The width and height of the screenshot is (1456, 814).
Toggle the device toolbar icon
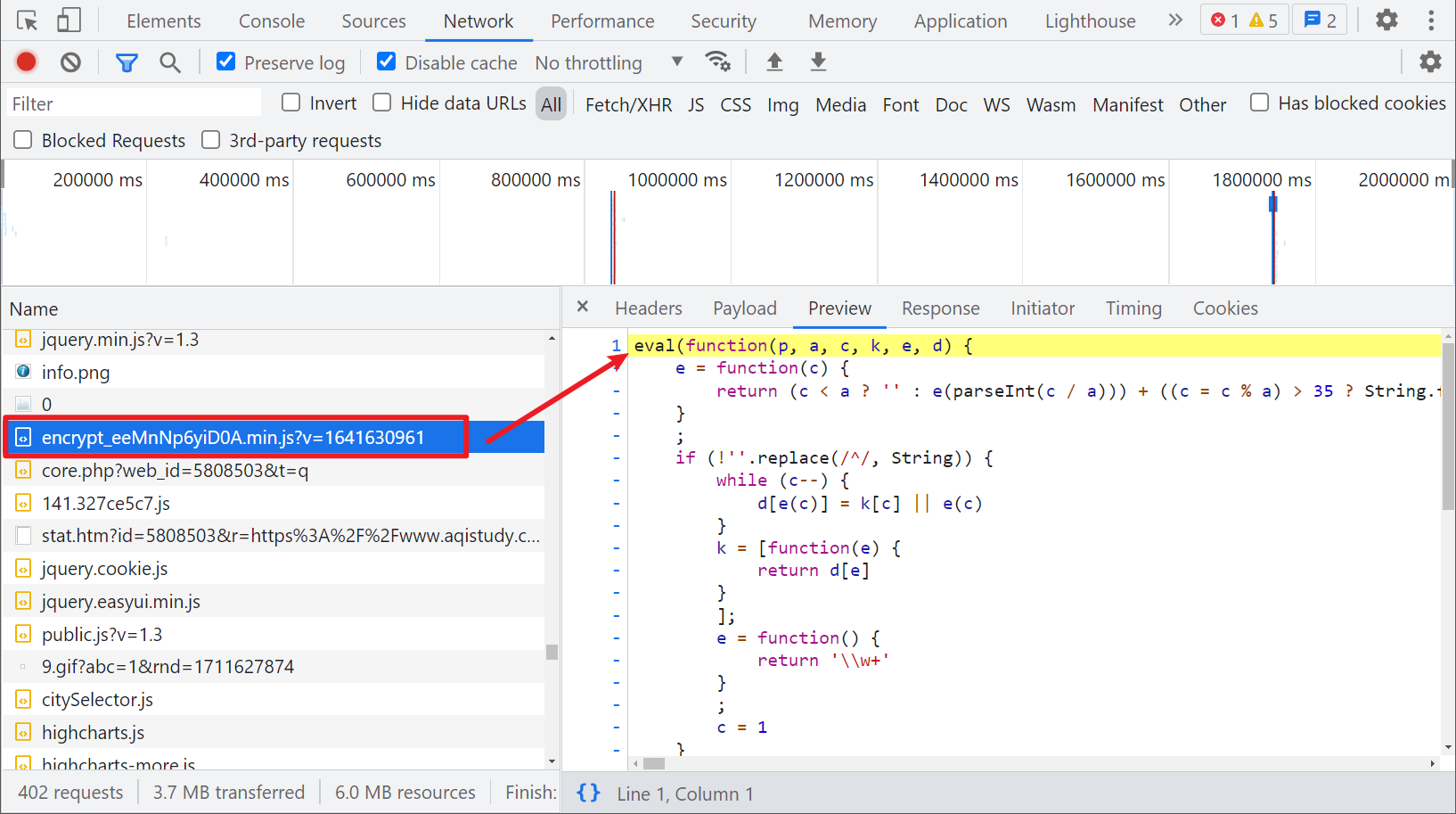click(69, 21)
